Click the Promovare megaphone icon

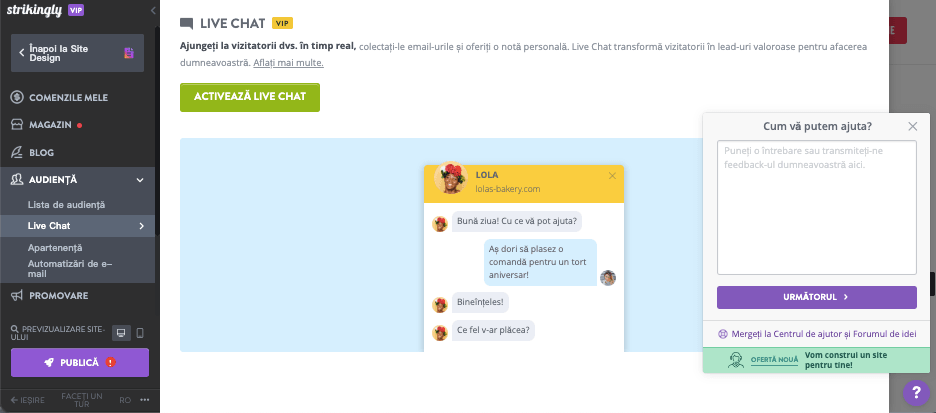click(17, 296)
